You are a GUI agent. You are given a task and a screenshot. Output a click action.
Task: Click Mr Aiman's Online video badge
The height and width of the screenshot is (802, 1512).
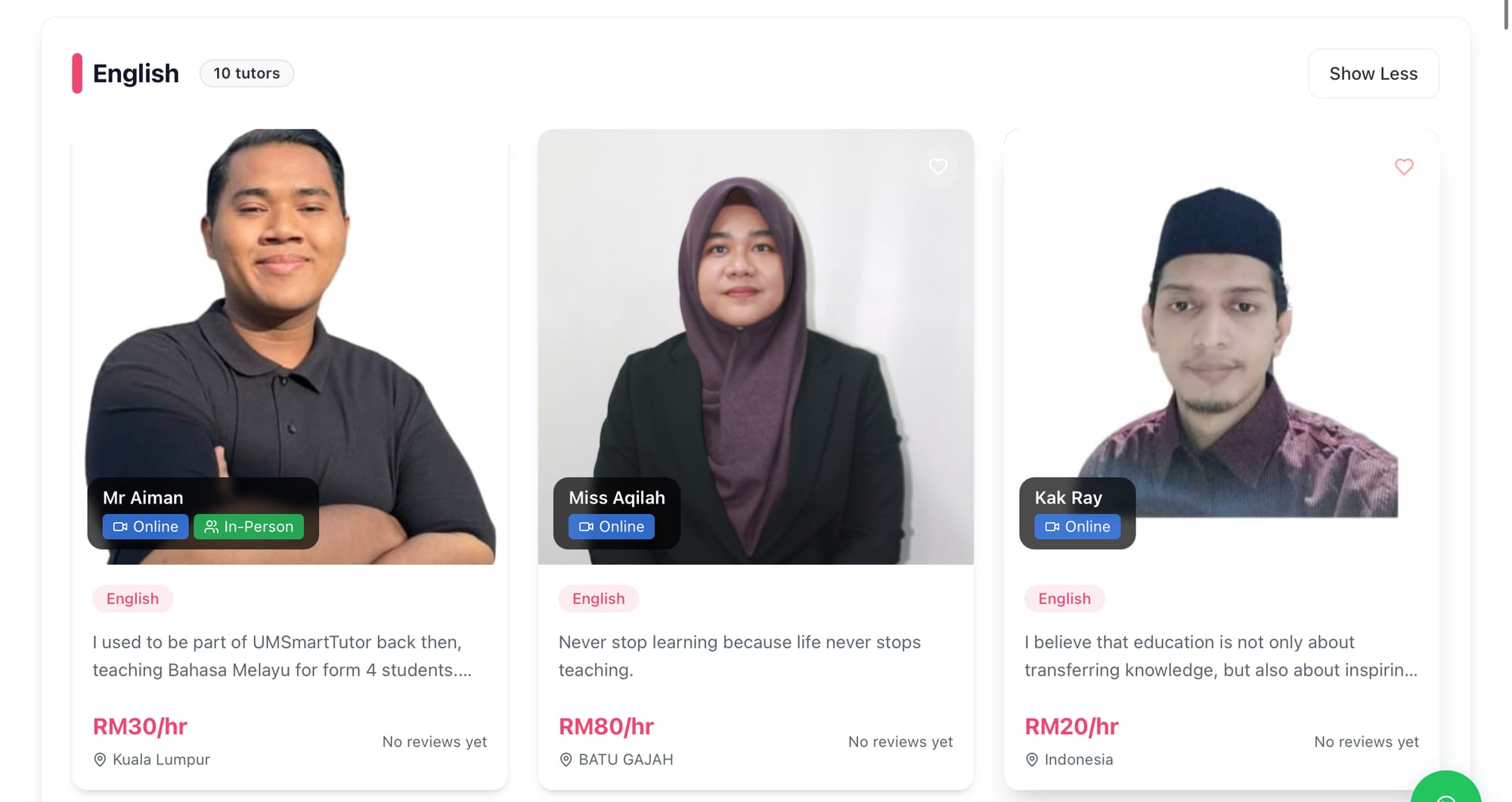click(x=145, y=527)
